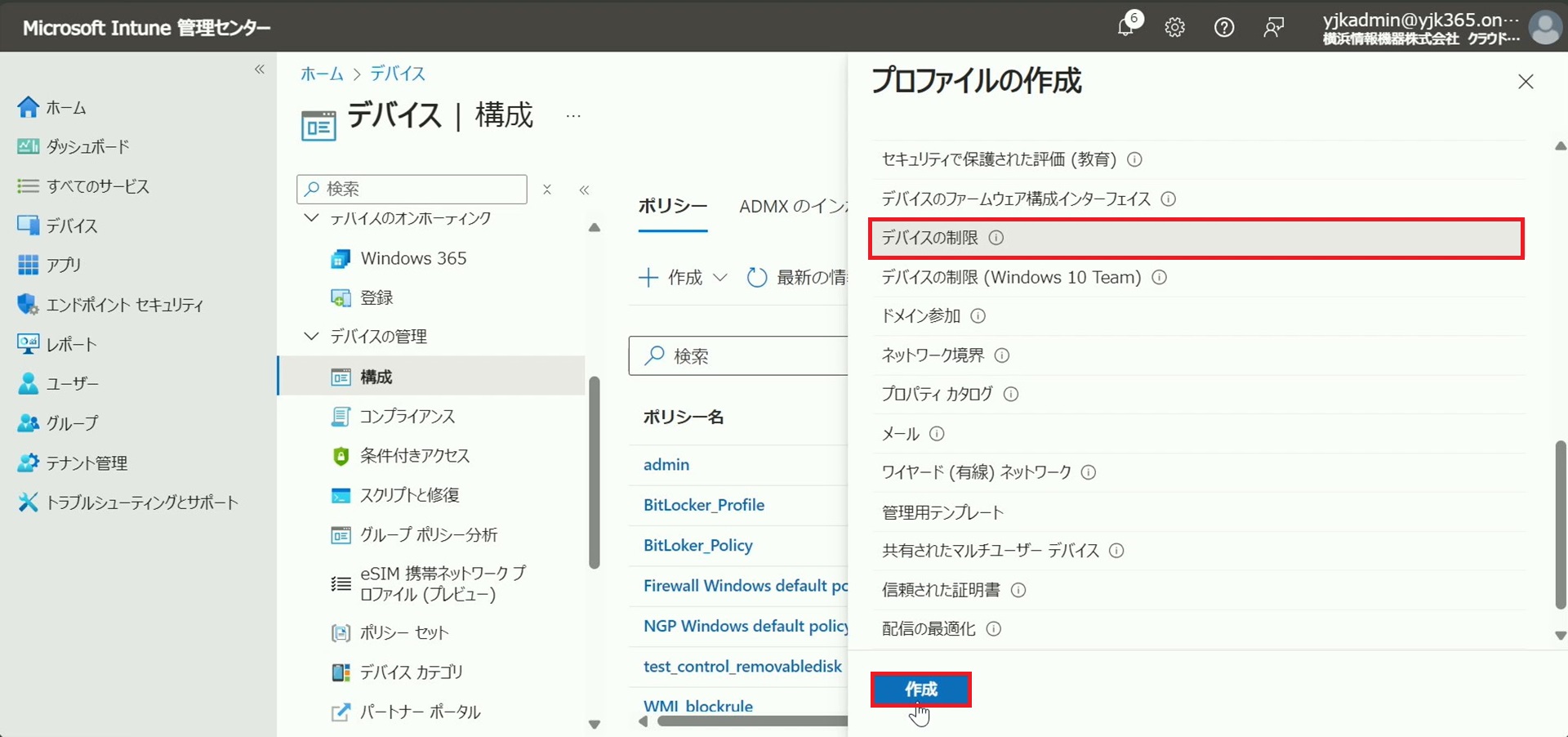The height and width of the screenshot is (737, 1568).
Task: Collapse the デバイスの管理 section
Action: (311, 336)
